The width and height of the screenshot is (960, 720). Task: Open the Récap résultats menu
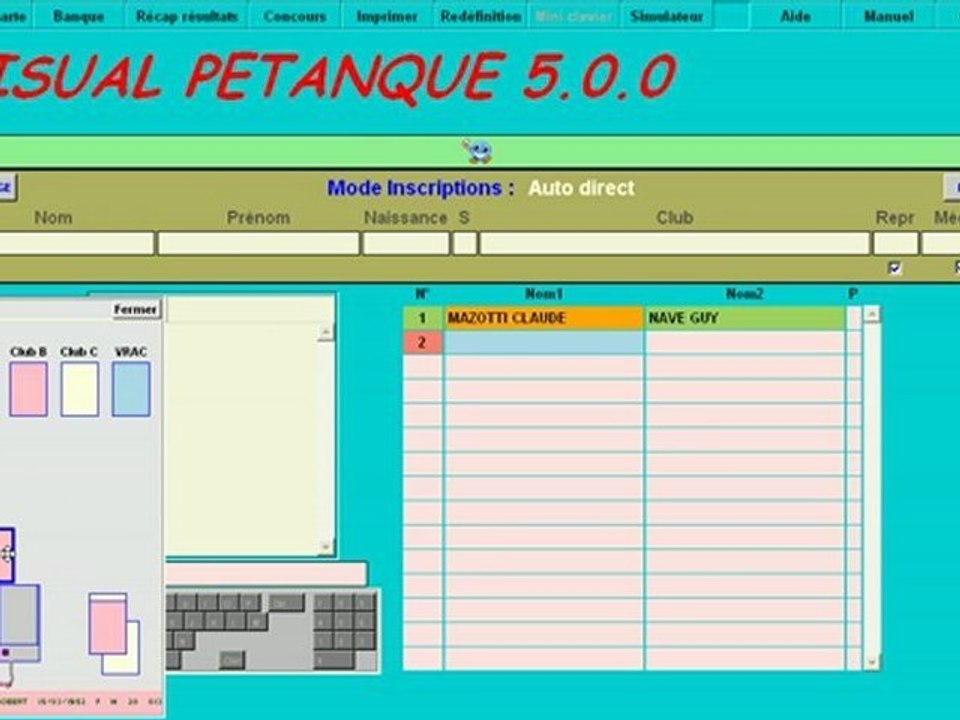[x=187, y=16]
